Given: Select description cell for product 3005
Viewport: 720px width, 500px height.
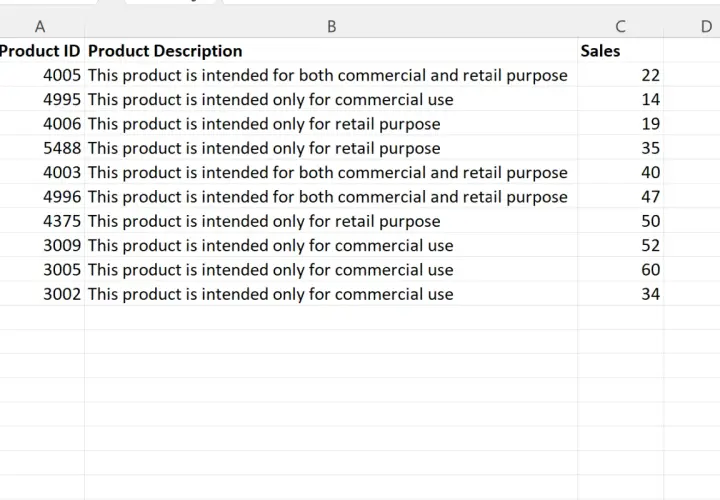Looking at the screenshot, I should click(x=331, y=270).
